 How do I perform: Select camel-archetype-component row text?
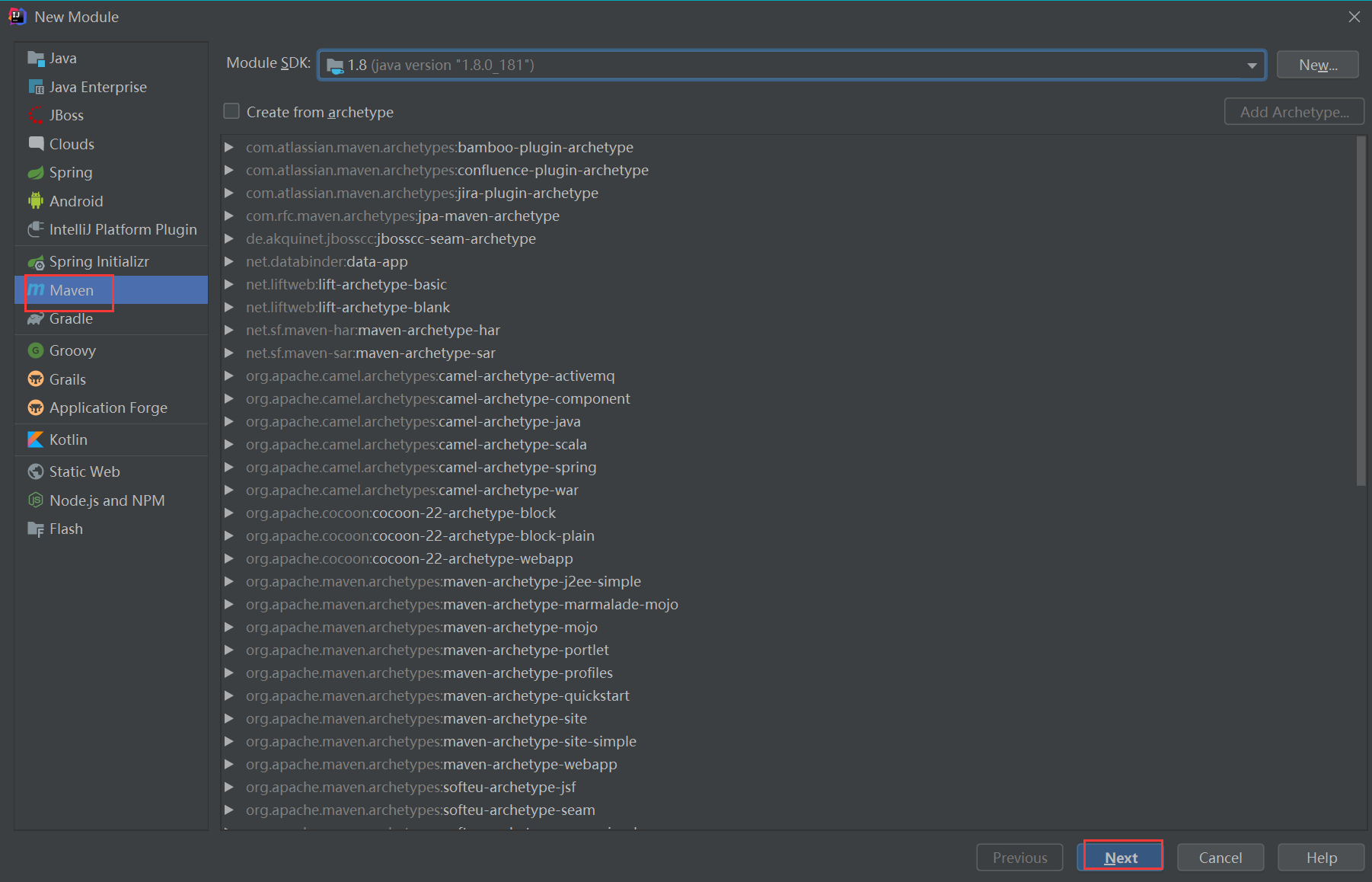[438, 398]
